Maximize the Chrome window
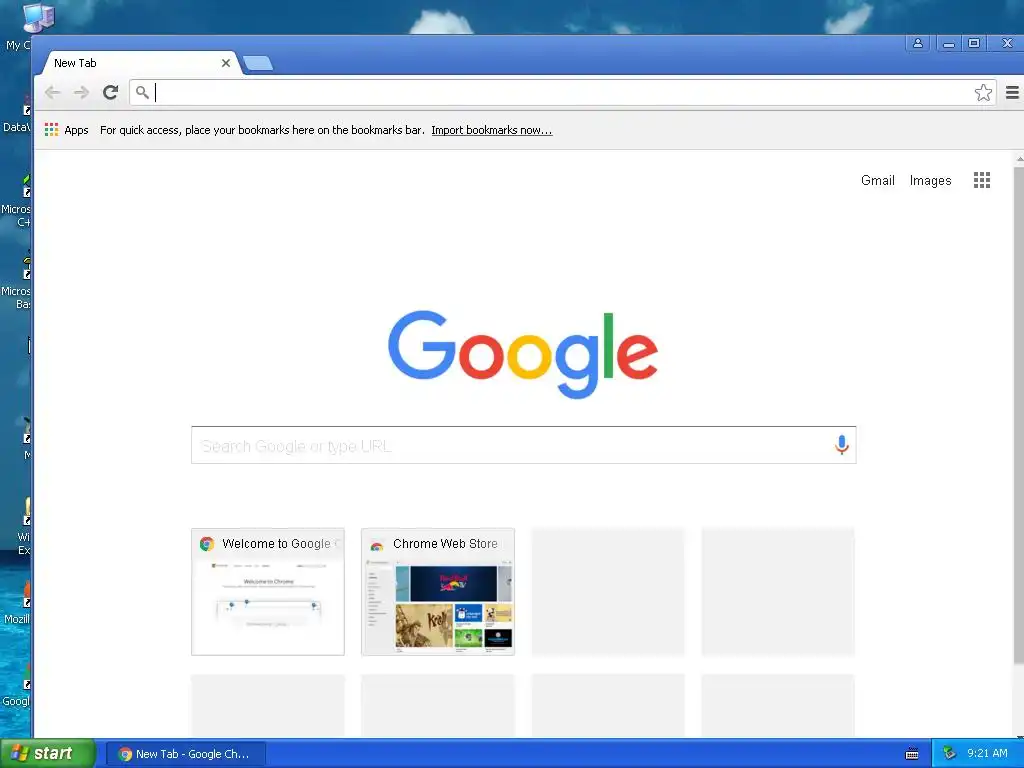1024x768 pixels. point(974,43)
